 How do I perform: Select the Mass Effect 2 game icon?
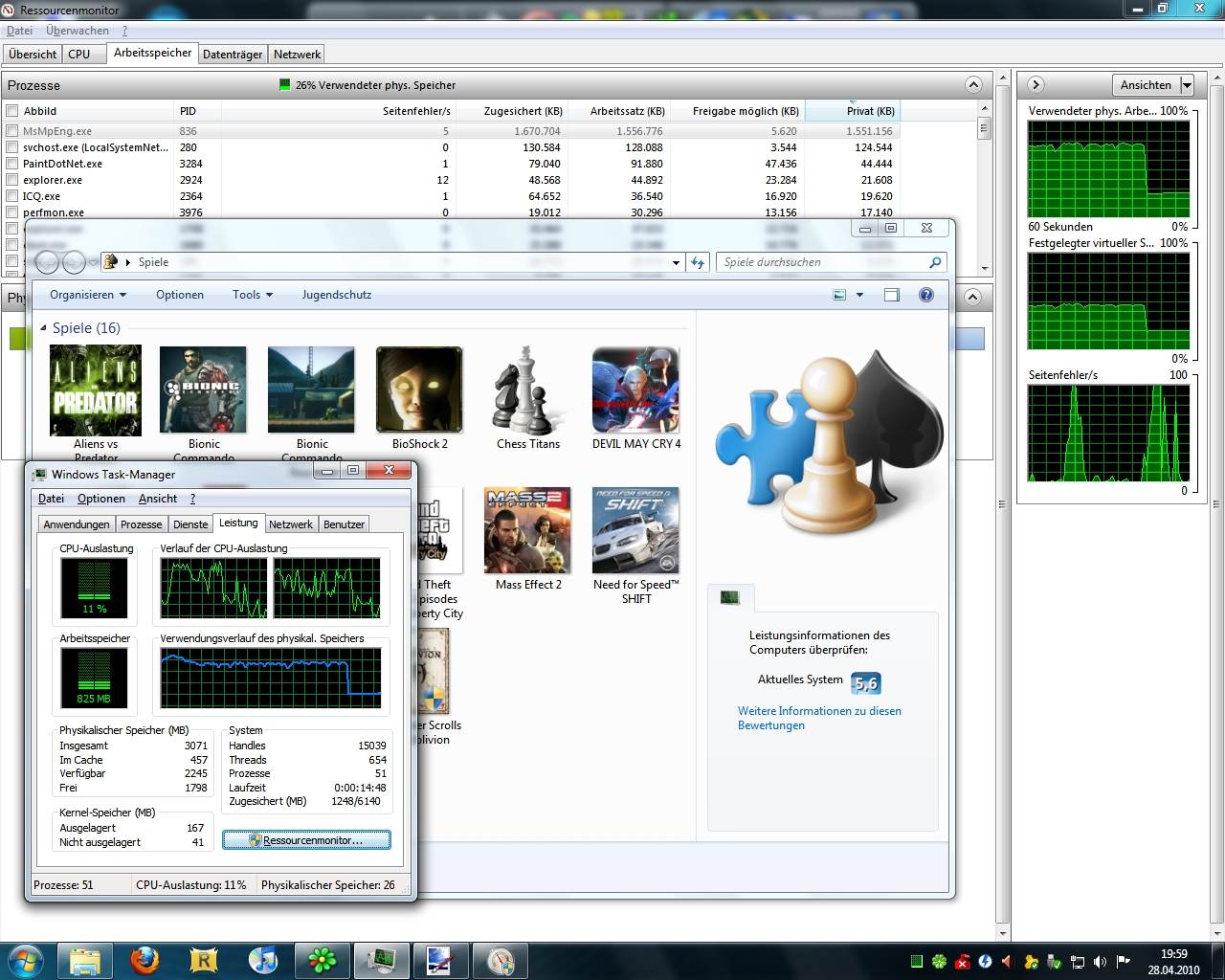click(528, 531)
